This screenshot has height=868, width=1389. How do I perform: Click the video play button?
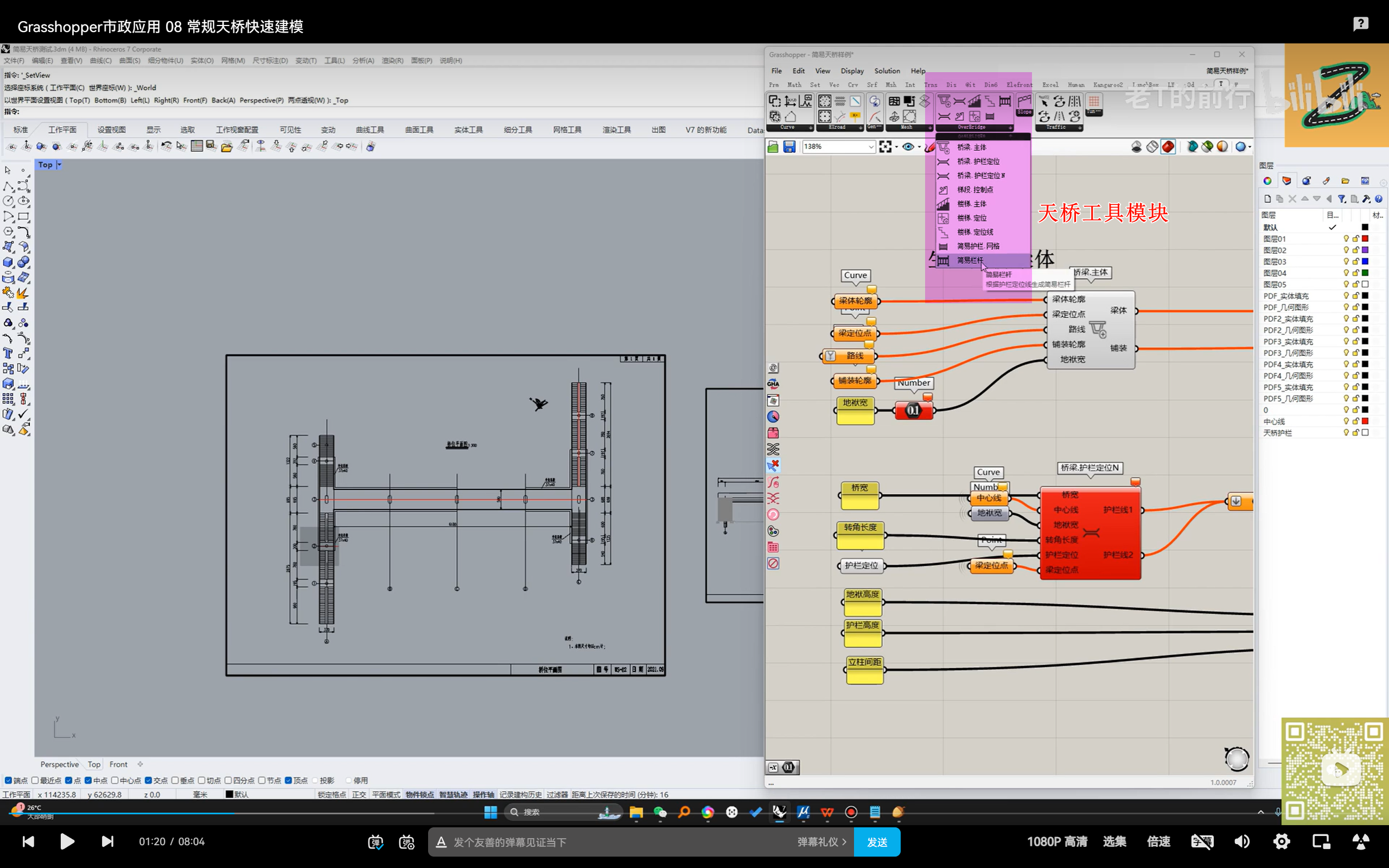point(67,841)
